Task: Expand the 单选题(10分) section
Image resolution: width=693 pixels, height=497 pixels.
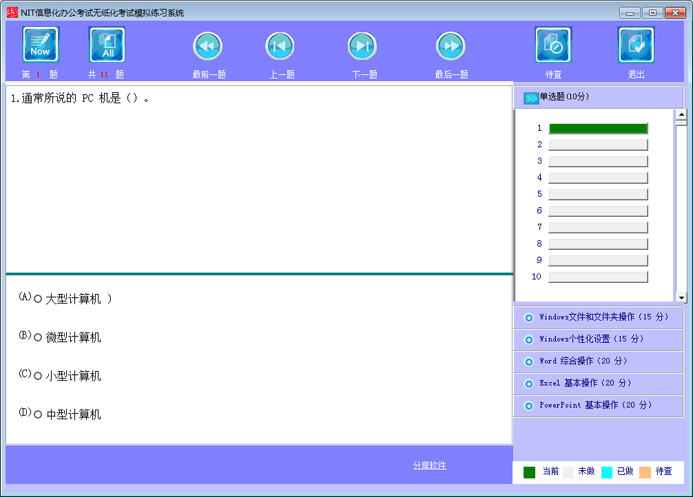Action: coord(598,97)
